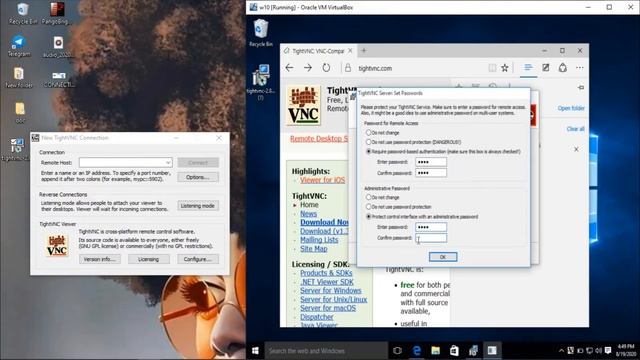Click 'Clear all' in downloads pane
640x360 pixels.
pos(576,129)
